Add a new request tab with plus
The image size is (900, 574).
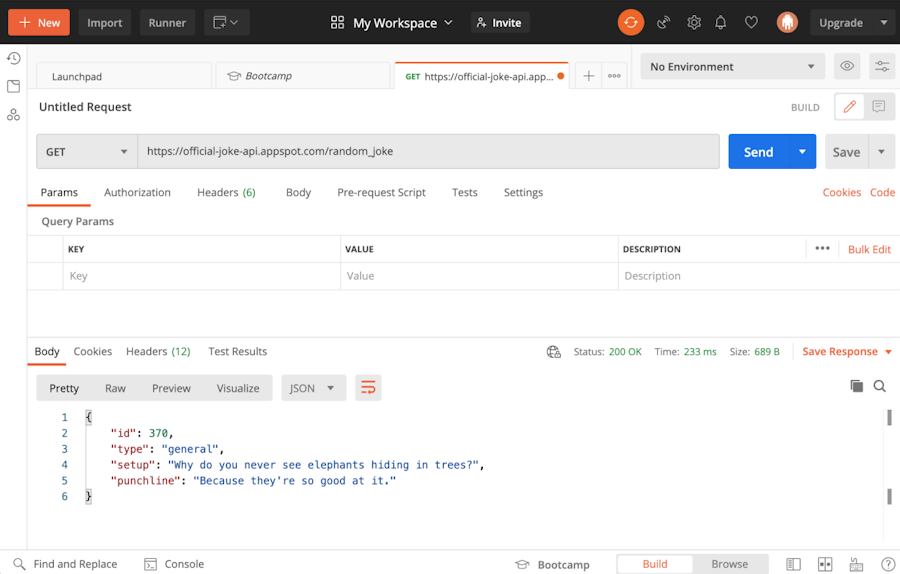588,76
